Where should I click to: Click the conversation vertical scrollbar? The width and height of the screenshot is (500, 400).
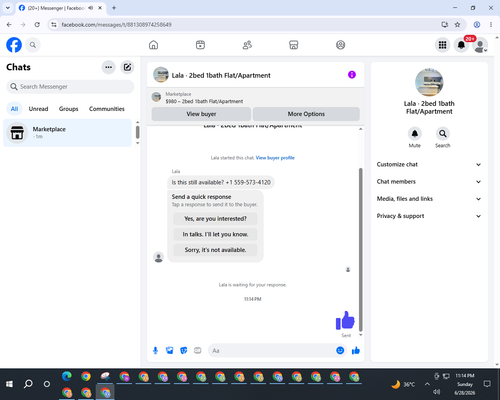point(360,250)
